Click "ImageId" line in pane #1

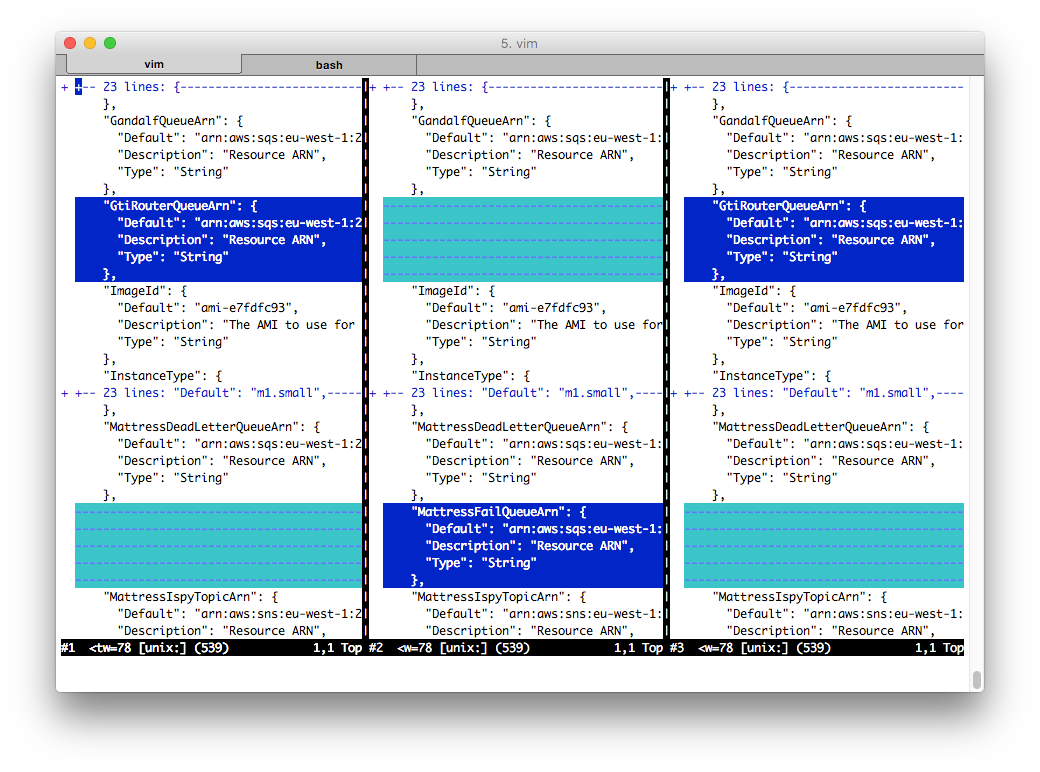145,291
